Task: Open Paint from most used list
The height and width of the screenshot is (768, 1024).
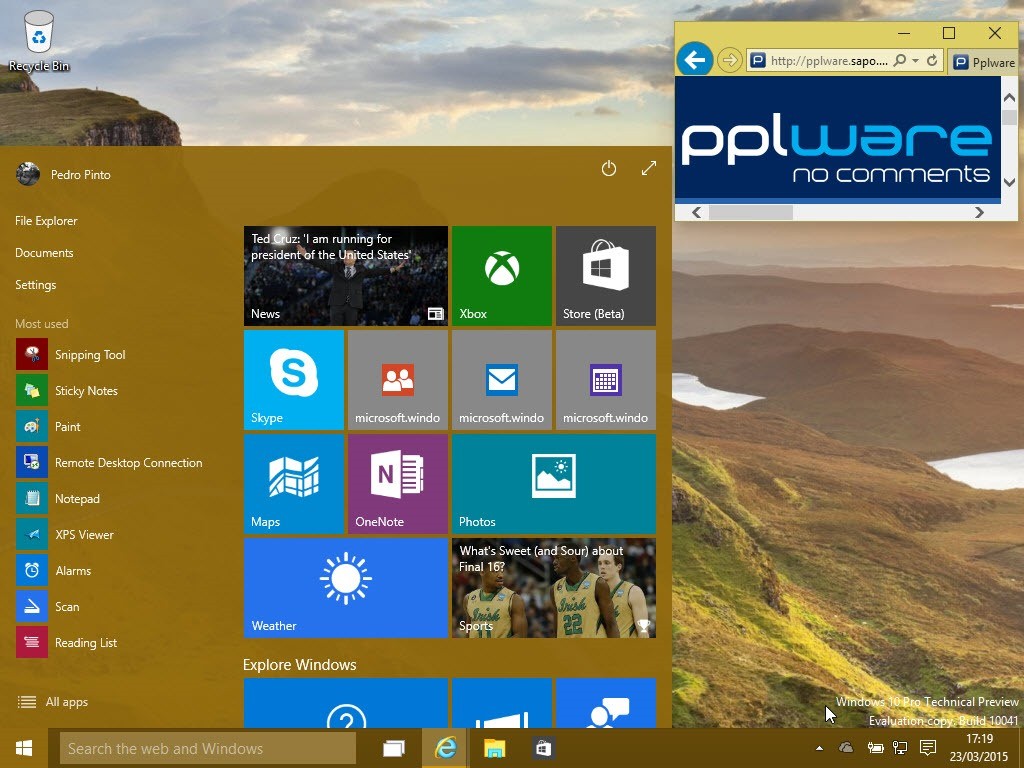Action: pyautogui.click(x=48, y=426)
